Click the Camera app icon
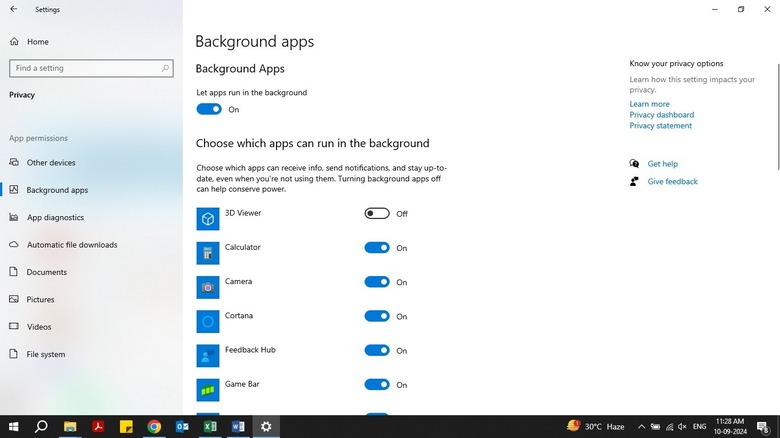 207,287
